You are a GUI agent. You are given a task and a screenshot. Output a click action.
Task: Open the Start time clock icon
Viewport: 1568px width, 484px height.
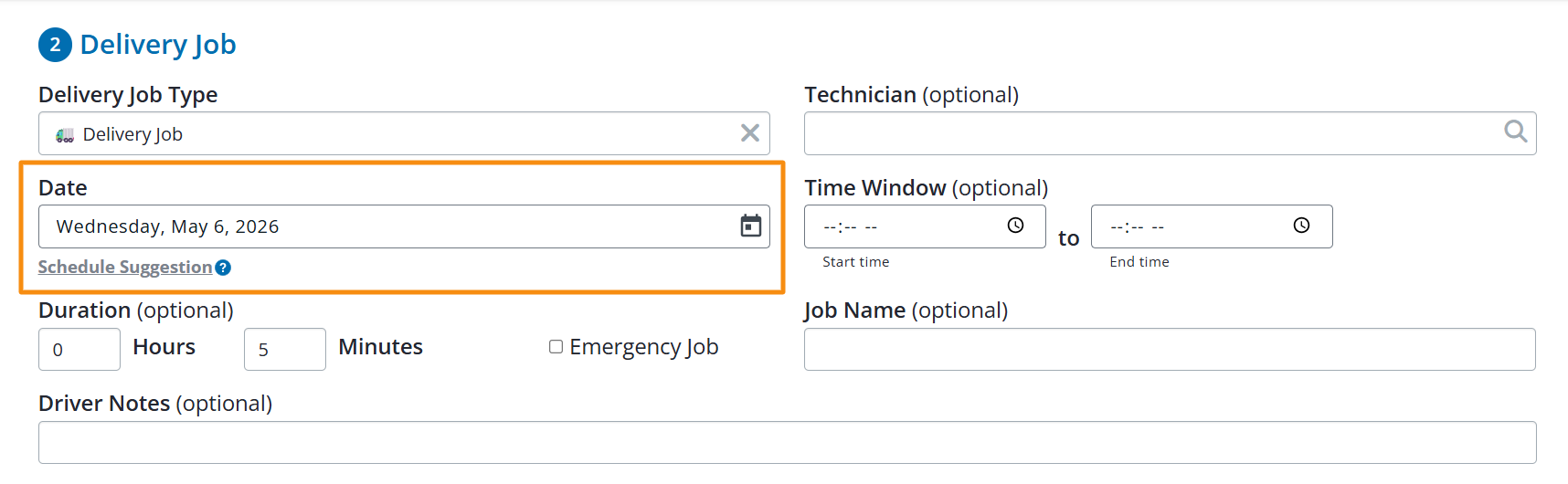(1015, 226)
